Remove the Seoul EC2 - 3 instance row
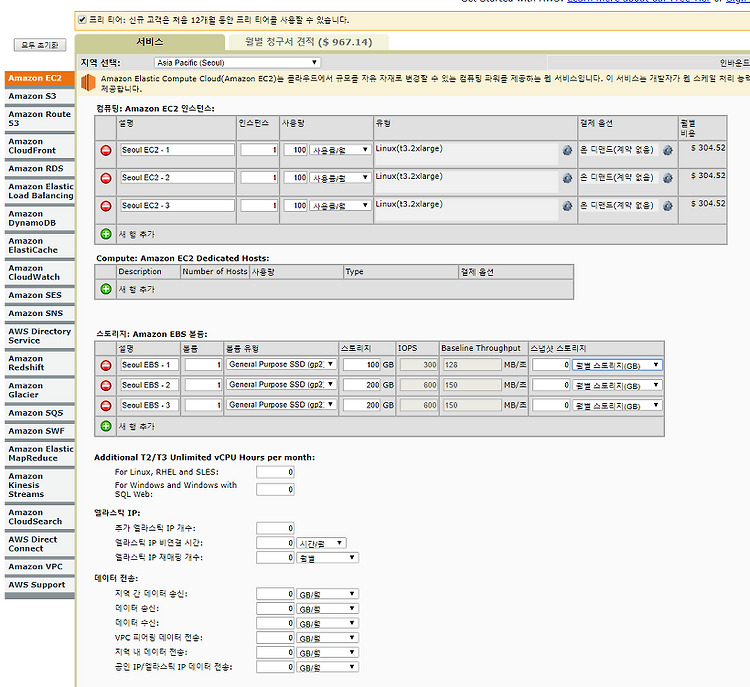The image size is (750, 687). tap(106, 206)
